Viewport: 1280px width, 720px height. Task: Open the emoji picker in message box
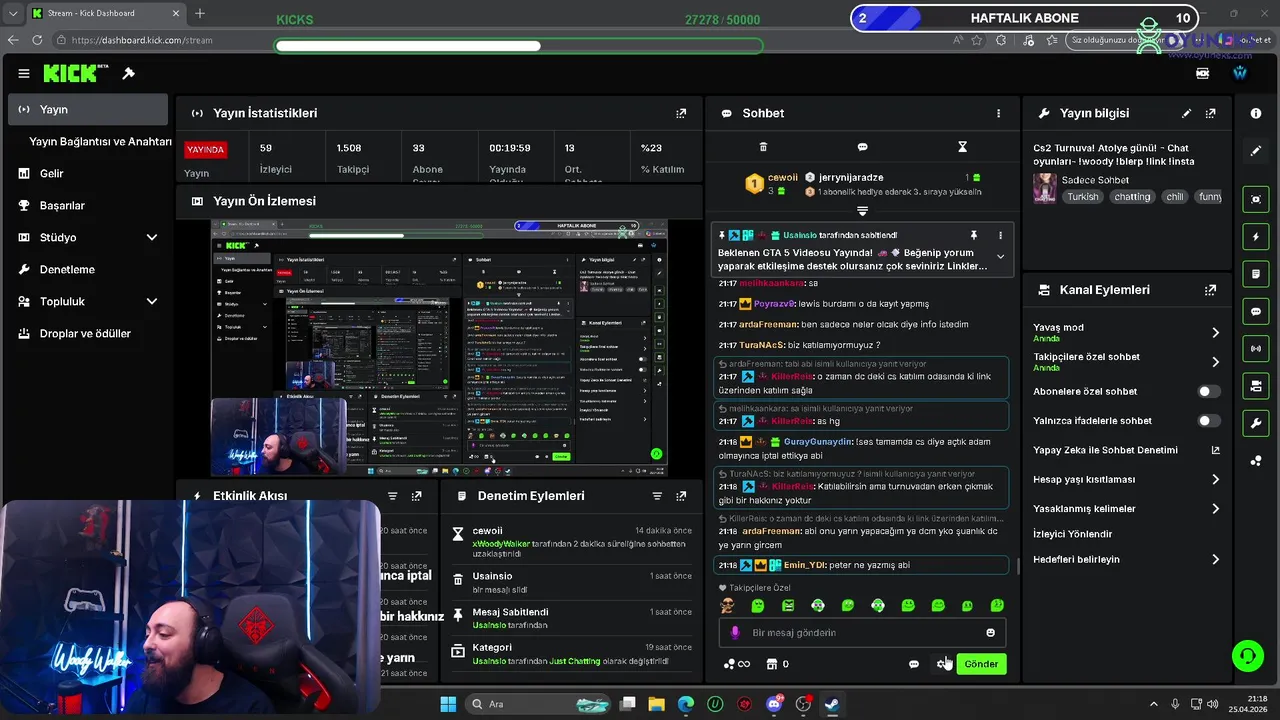click(991, 632)
